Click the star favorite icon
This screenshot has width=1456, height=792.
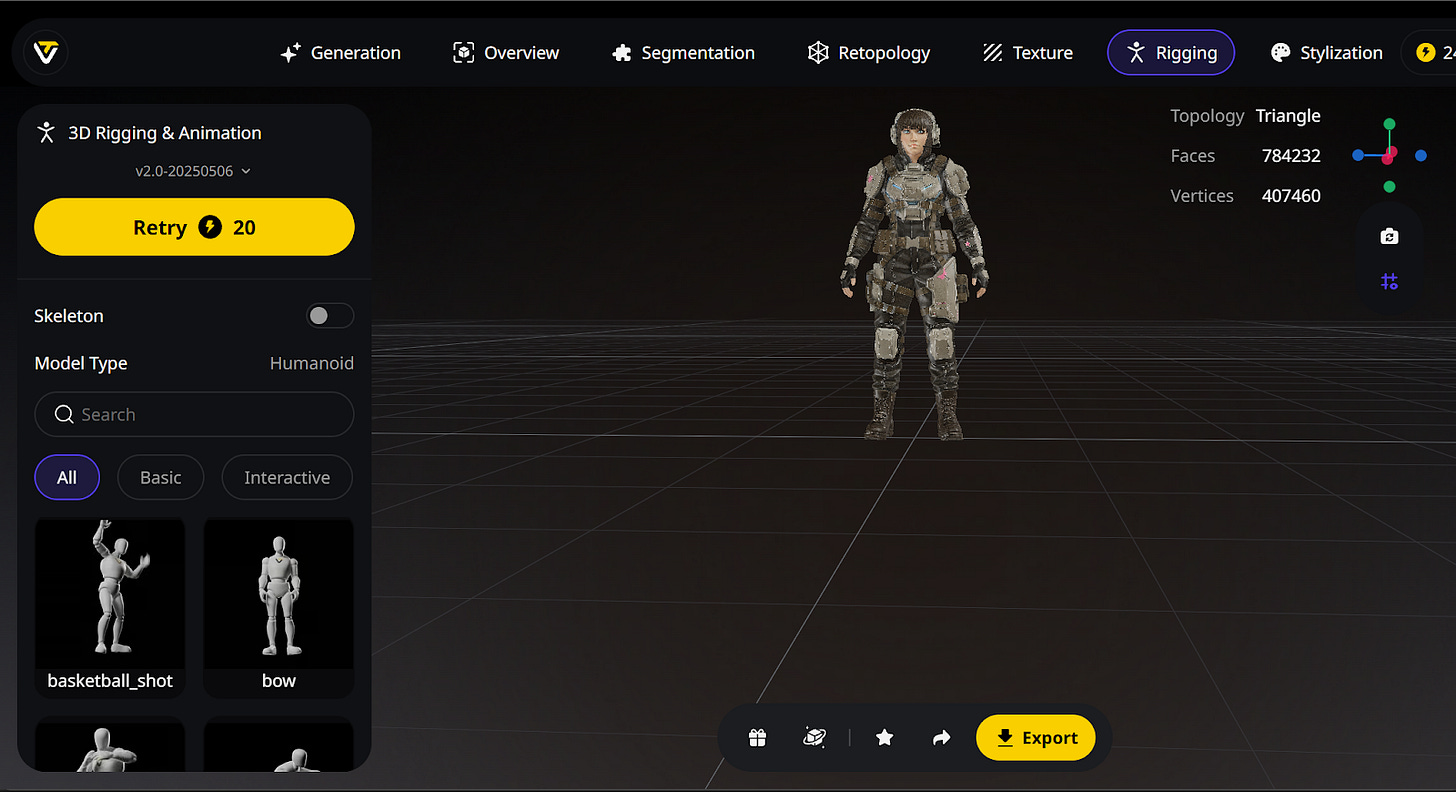tap(884, 738)
